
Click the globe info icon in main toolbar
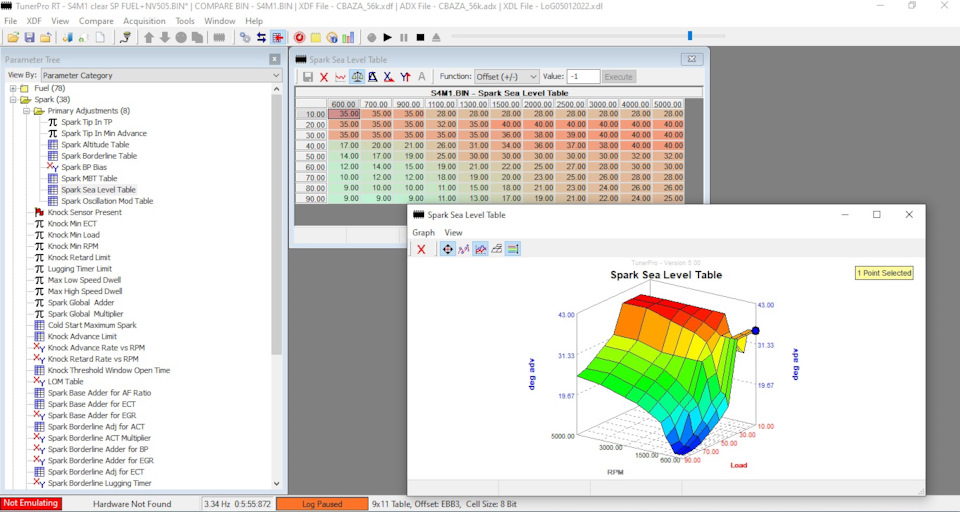332,37
